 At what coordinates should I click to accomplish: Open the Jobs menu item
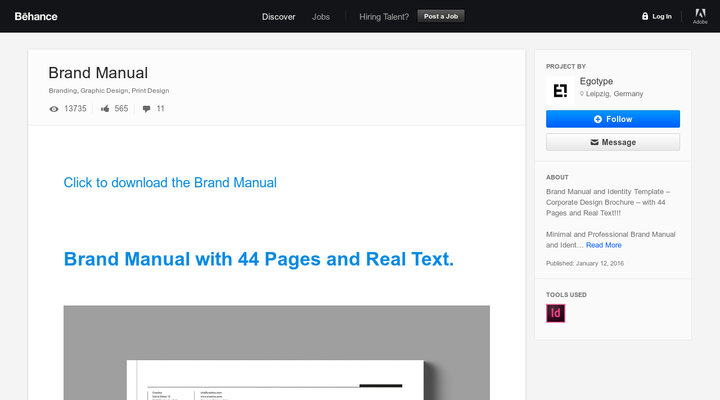pos(321,16)
